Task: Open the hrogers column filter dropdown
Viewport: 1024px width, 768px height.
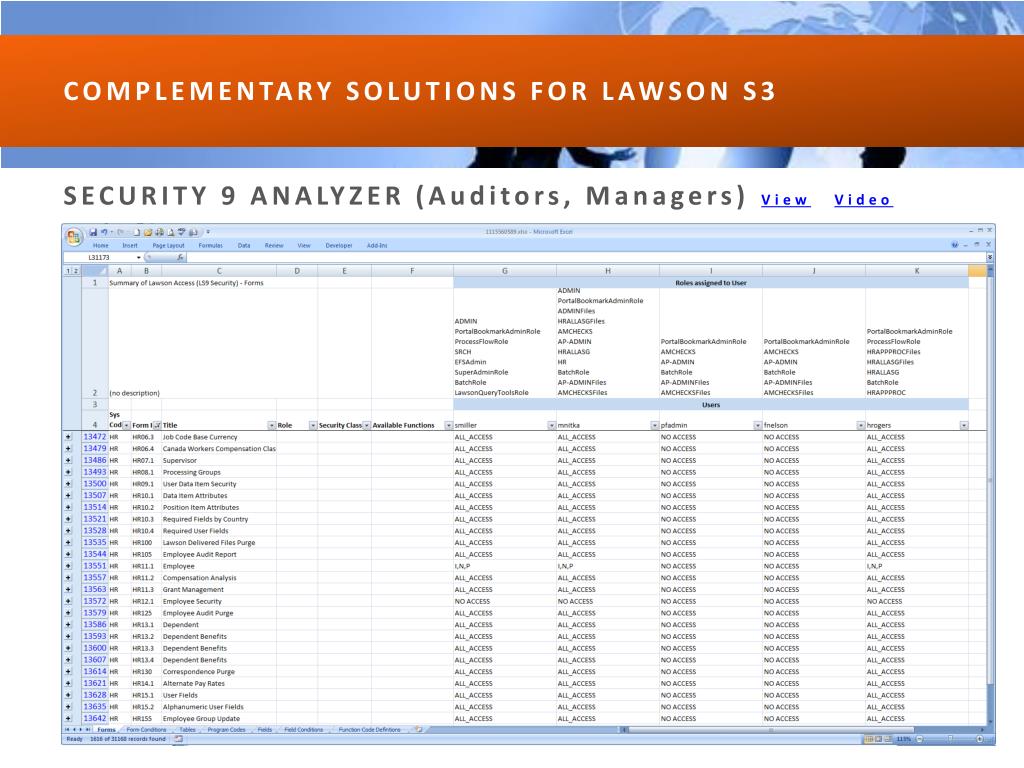Action: (x=964, y=425)
